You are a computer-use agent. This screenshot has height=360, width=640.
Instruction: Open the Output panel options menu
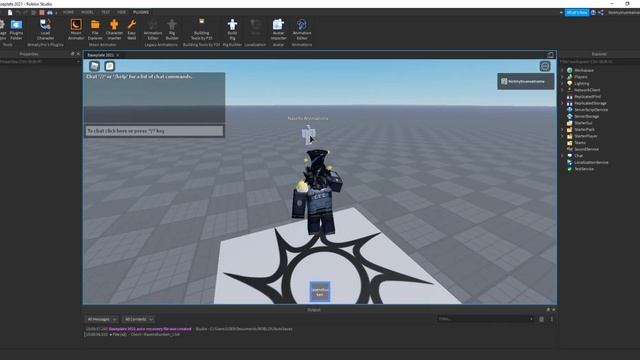(x=551, y=319)
